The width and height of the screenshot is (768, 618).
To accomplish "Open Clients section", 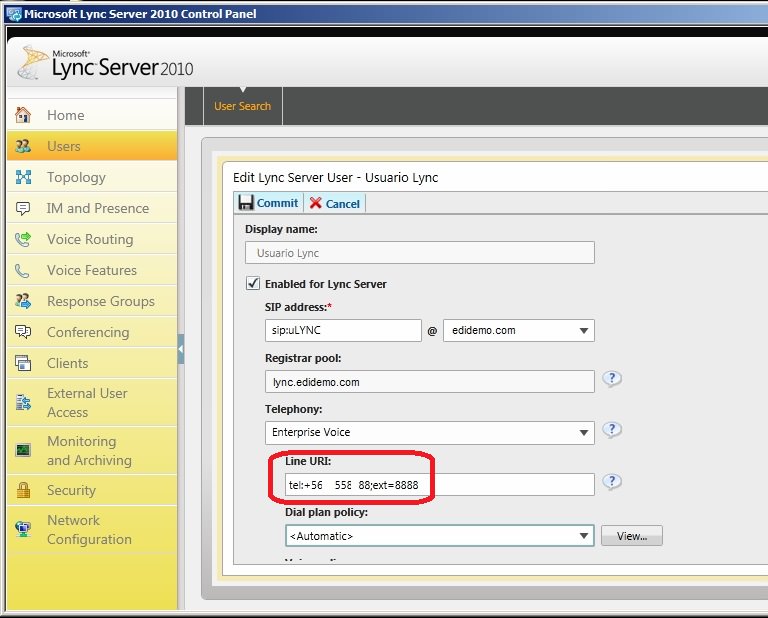I will 92,363.
